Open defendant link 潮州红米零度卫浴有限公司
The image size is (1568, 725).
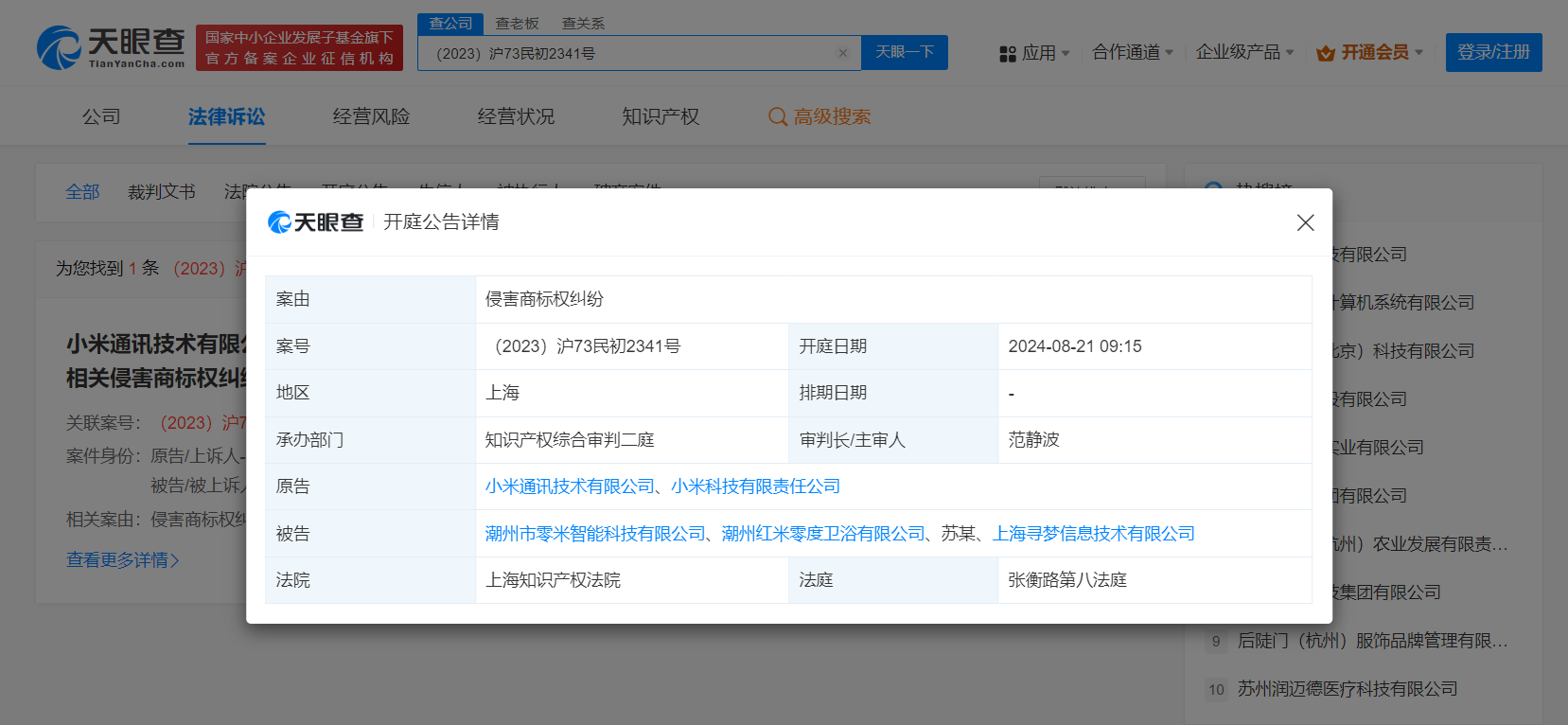click(x=823, y=534)
